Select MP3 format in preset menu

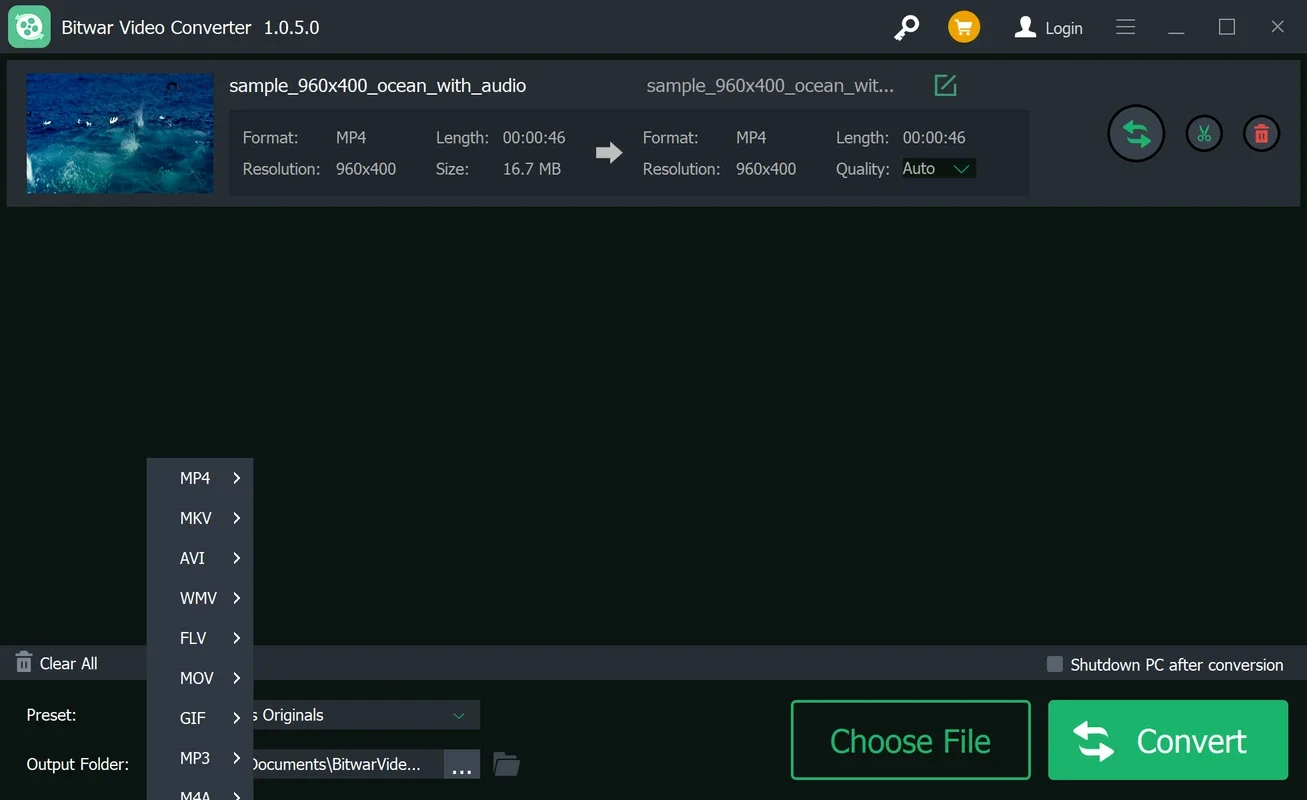[x=200, y=758]
